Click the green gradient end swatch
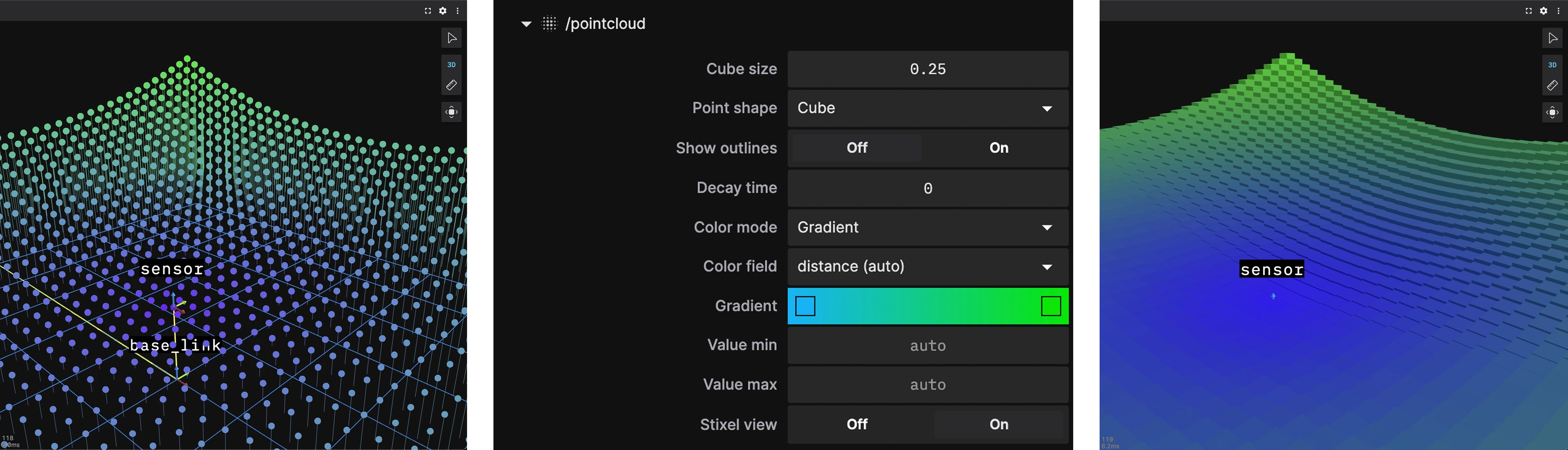Viewport: 1568px width, 450px height. 1051,306
